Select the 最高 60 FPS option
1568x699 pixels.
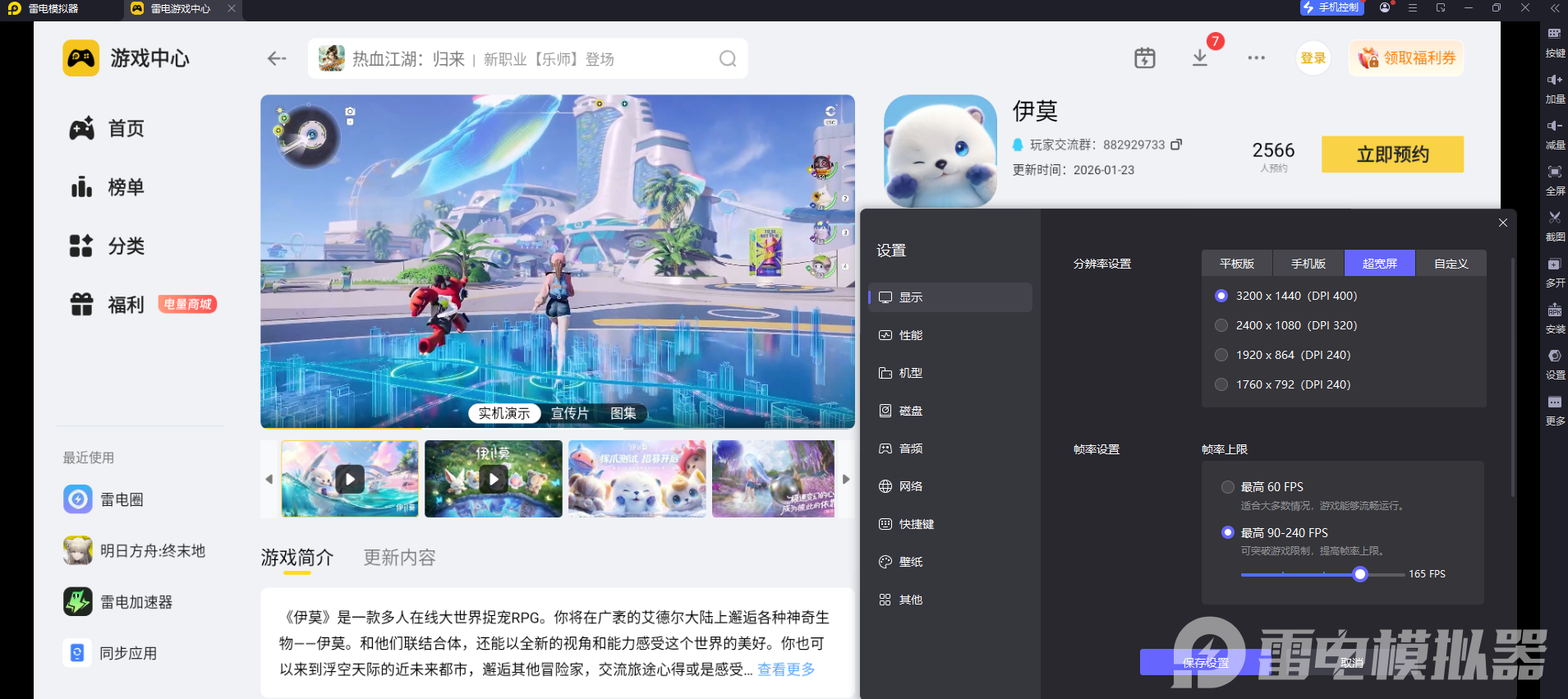coord(1228,487)
